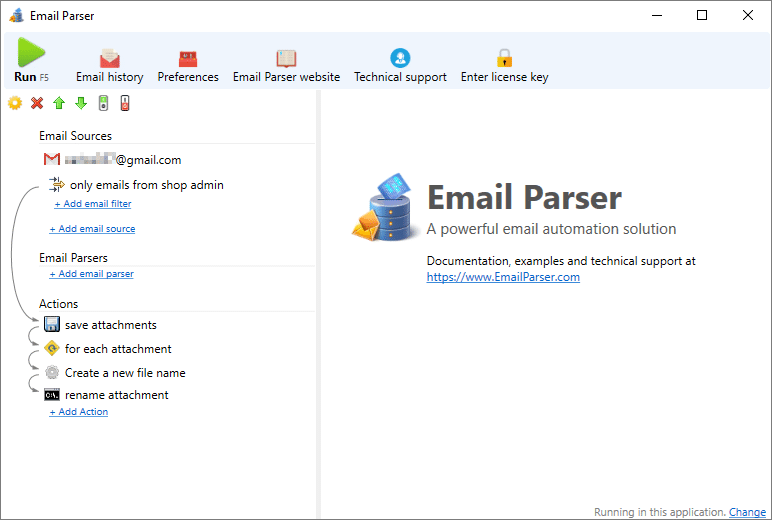Click the green Run play icon
The width and height of the screenshot is (772, 520).
tap(31, 52)
